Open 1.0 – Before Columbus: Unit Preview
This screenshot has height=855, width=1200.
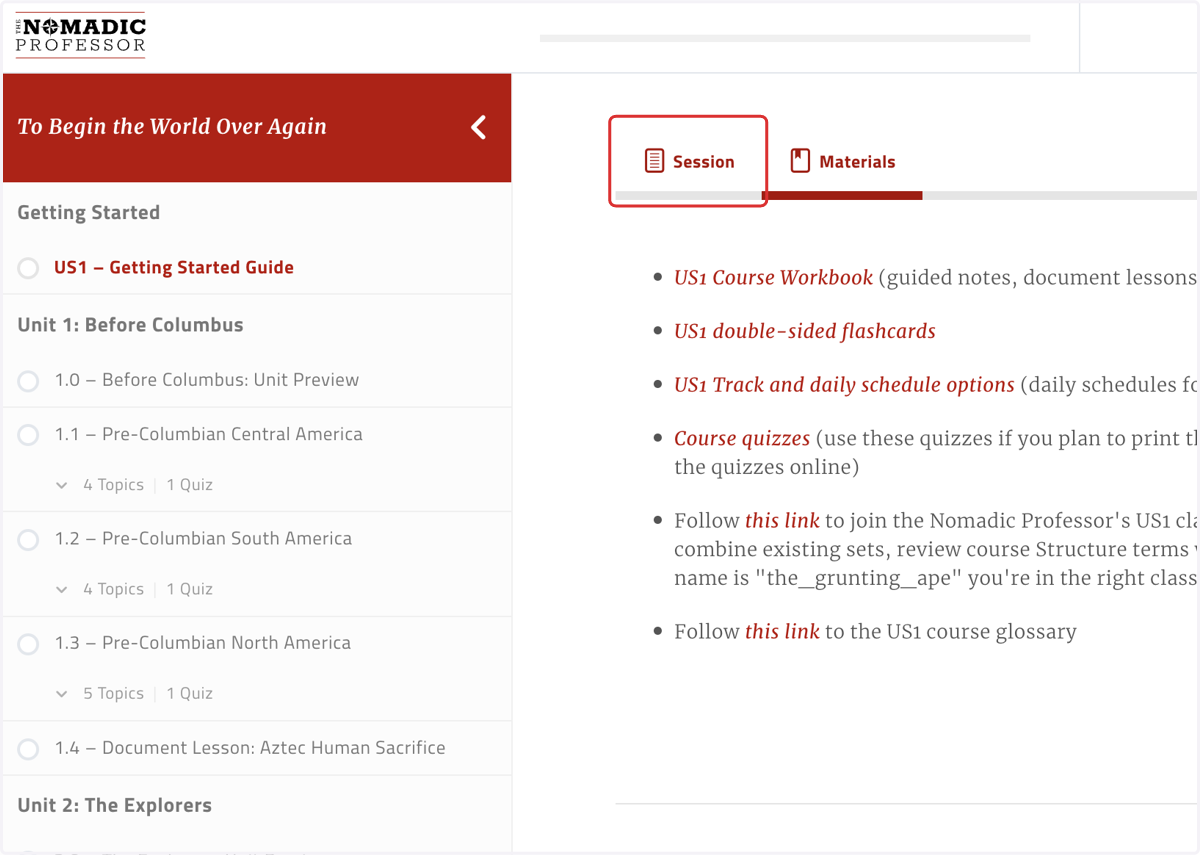pyautogui.click(x=207, y=380)
